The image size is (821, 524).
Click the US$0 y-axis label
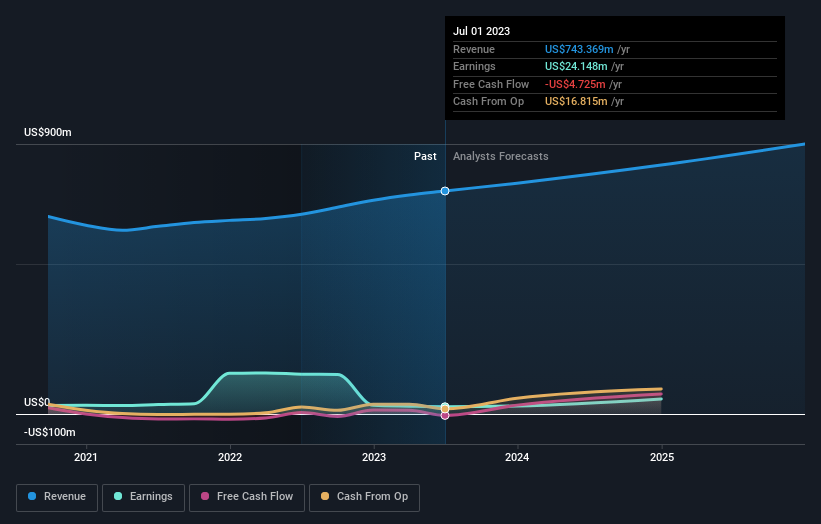[37, 402]
